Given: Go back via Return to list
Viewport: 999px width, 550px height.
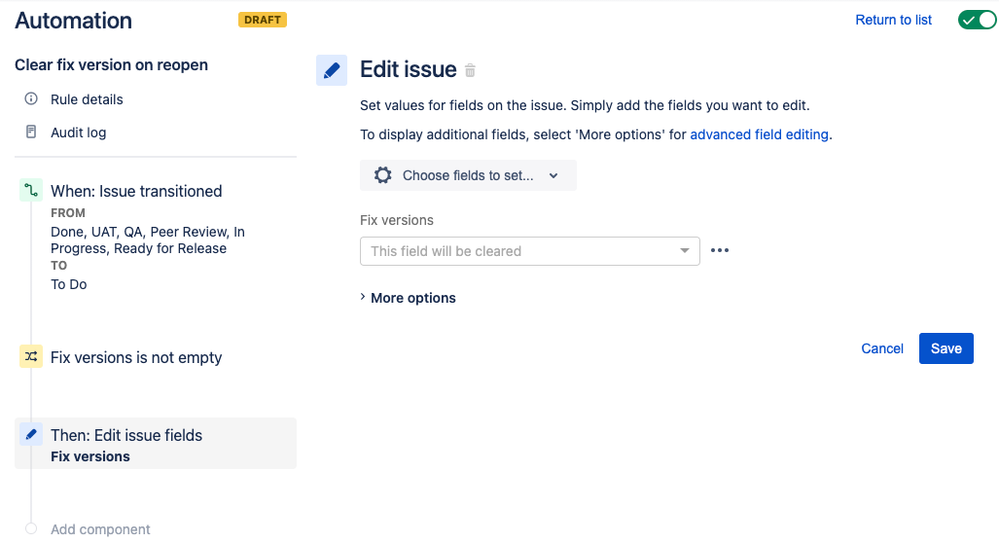Looking at the screenshot, I should click(893, 20).
